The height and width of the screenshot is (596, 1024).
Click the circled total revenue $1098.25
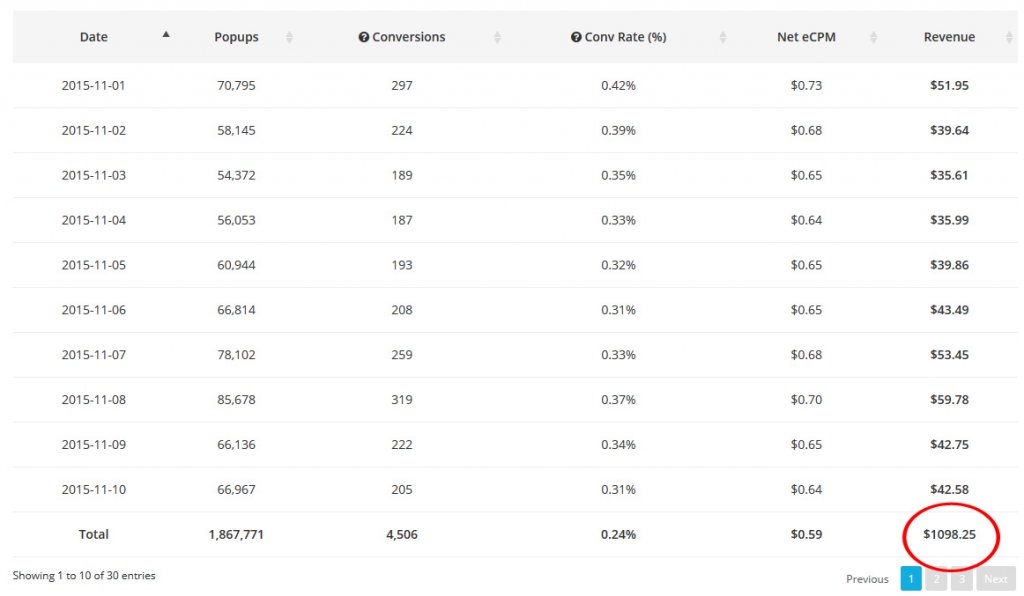(949, 535)
